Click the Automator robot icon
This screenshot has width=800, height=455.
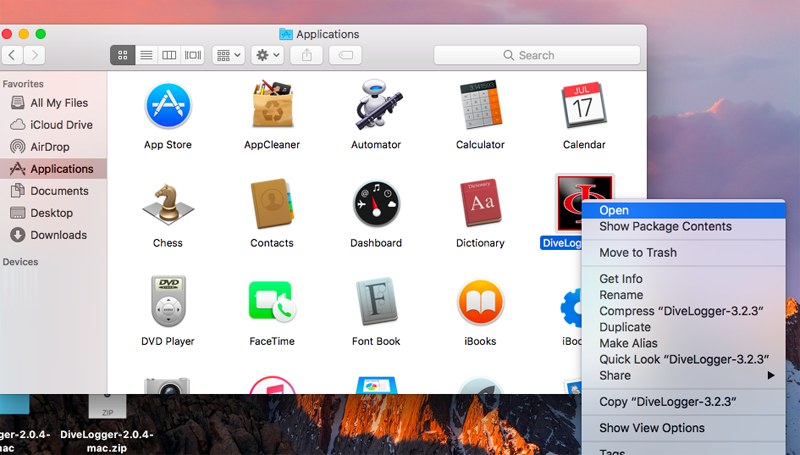[378, 105]
